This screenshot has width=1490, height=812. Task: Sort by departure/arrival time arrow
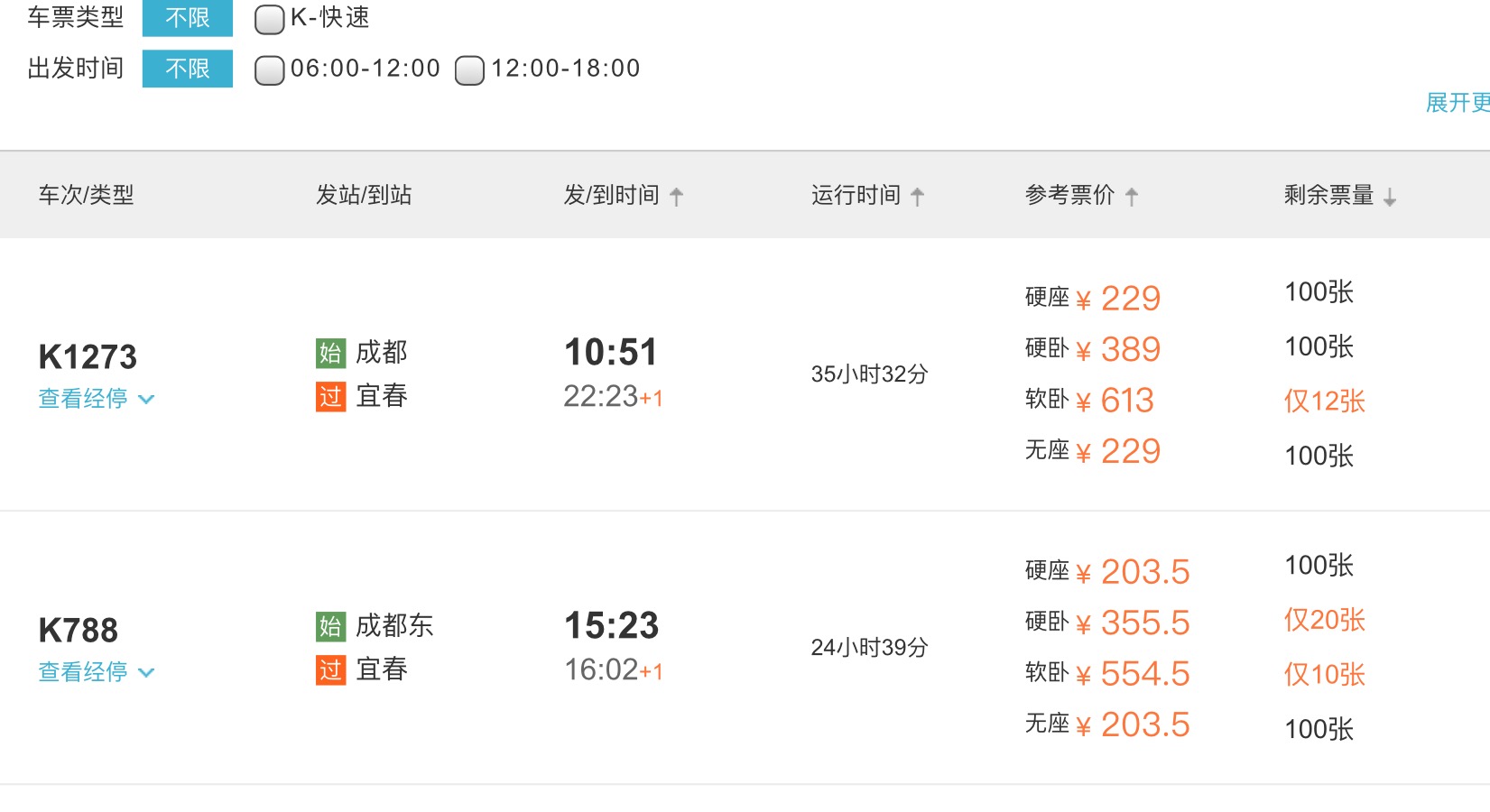(x=676, y=196)
